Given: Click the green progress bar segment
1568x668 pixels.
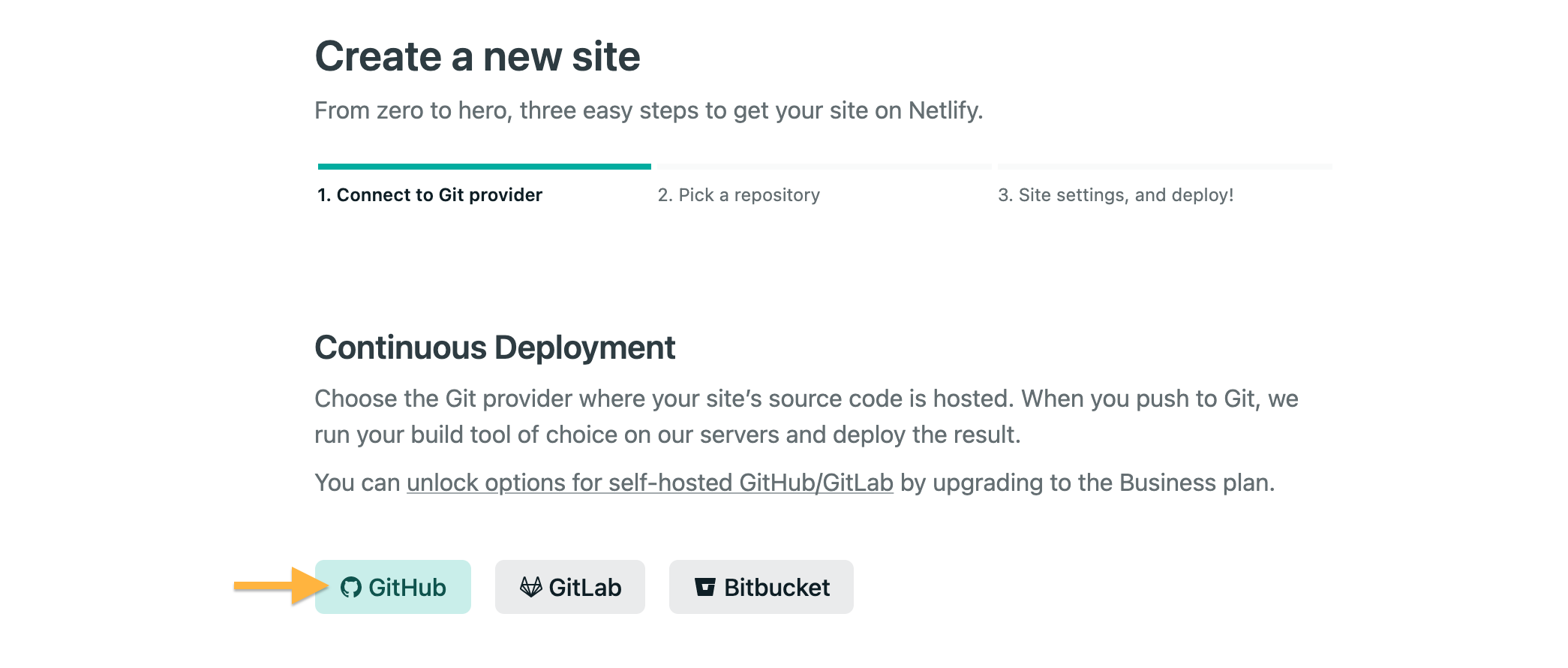Looking at the screenshot, I should [x=485, y=167].
